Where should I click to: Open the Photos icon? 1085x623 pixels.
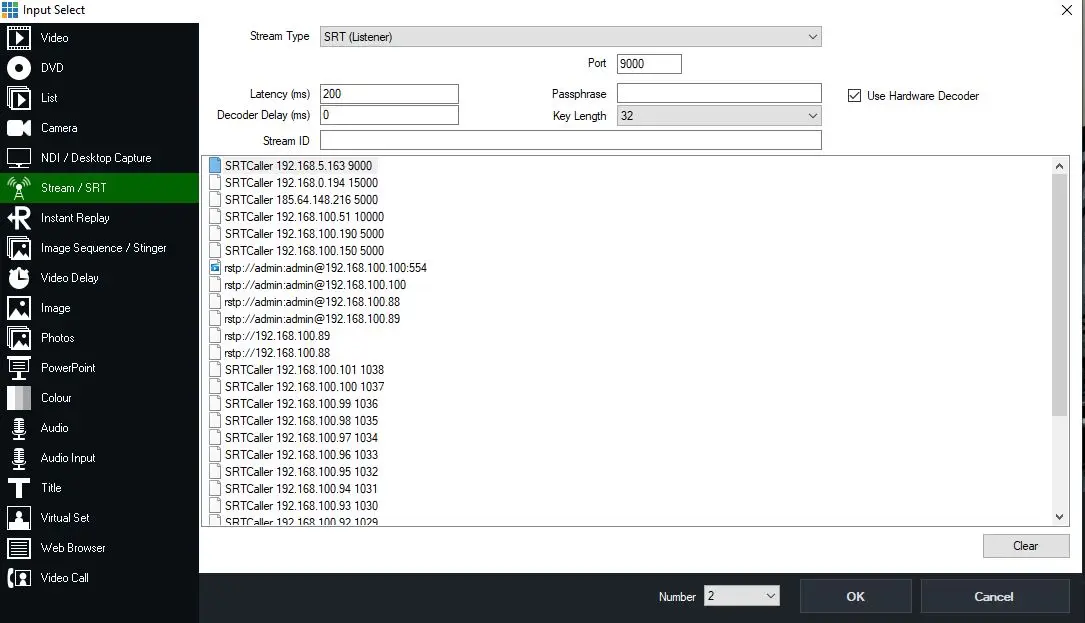click(x=19, y=338)
